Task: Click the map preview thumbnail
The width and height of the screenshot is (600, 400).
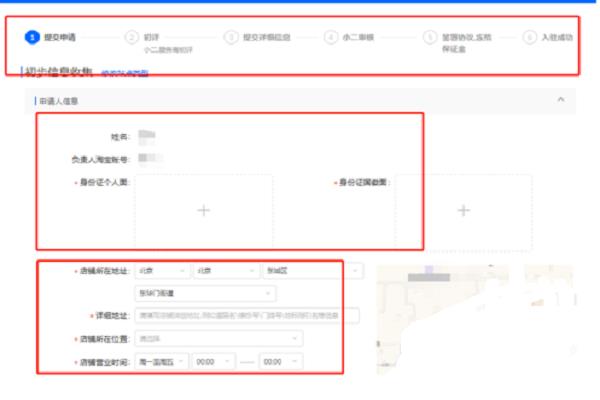Action: [474, 315]
